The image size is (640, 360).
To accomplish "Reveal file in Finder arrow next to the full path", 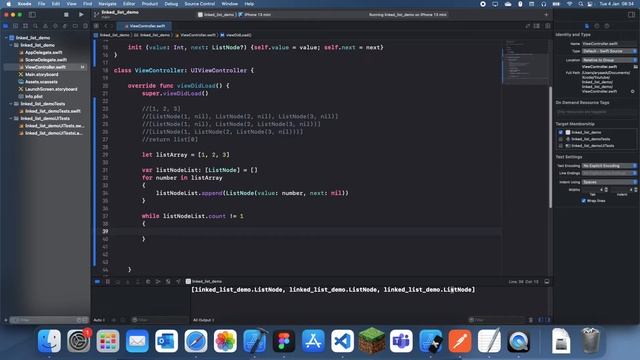I will [633, 91].
